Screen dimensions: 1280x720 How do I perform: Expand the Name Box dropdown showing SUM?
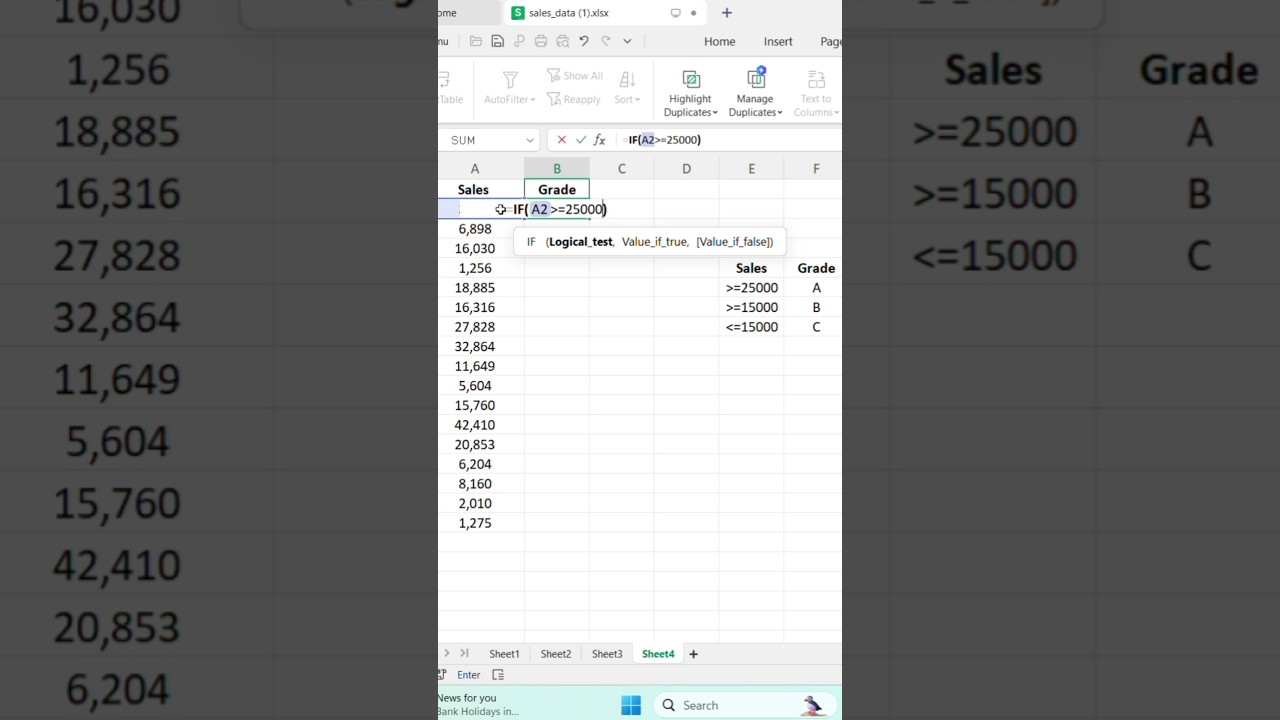(530, 140)
